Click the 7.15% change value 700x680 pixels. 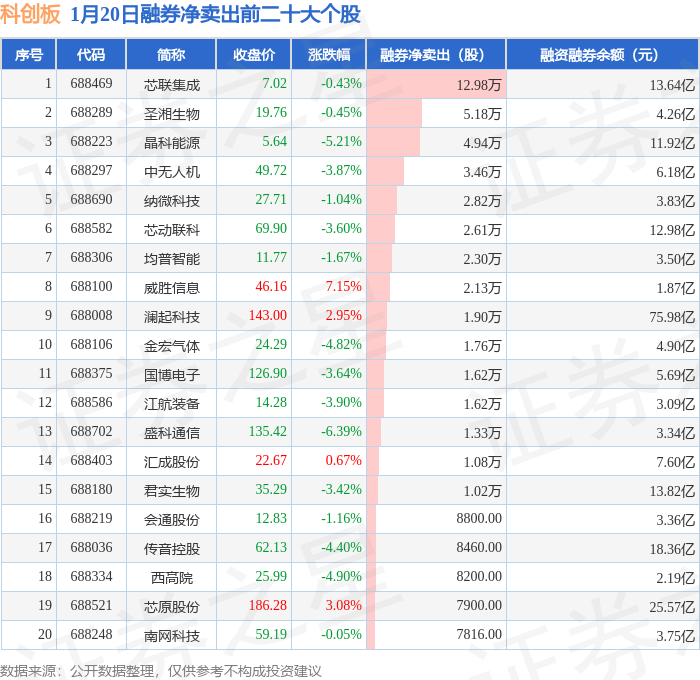tap(343, 287)
